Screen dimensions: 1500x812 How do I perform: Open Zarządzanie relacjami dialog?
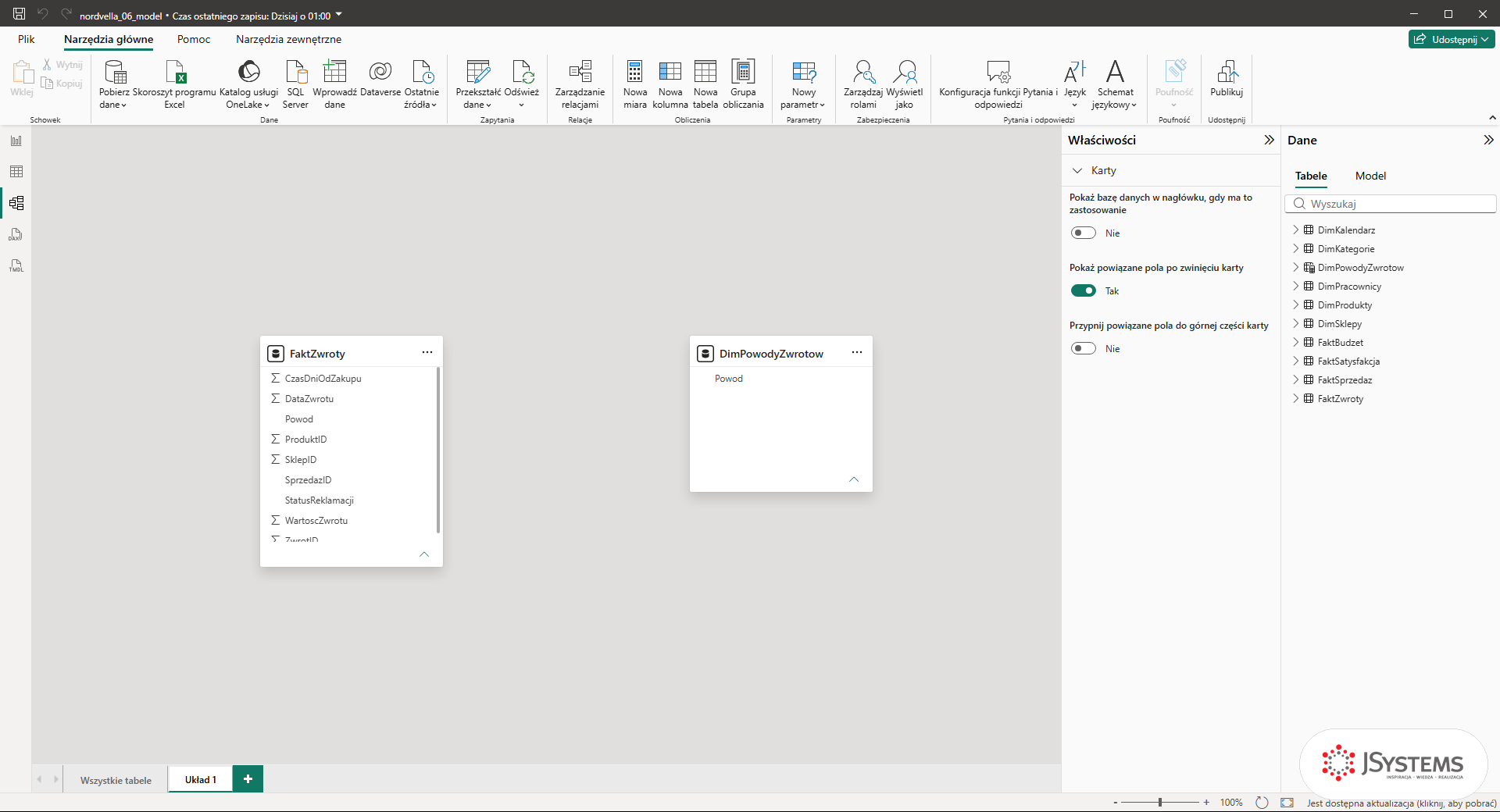tap(580, 84)
